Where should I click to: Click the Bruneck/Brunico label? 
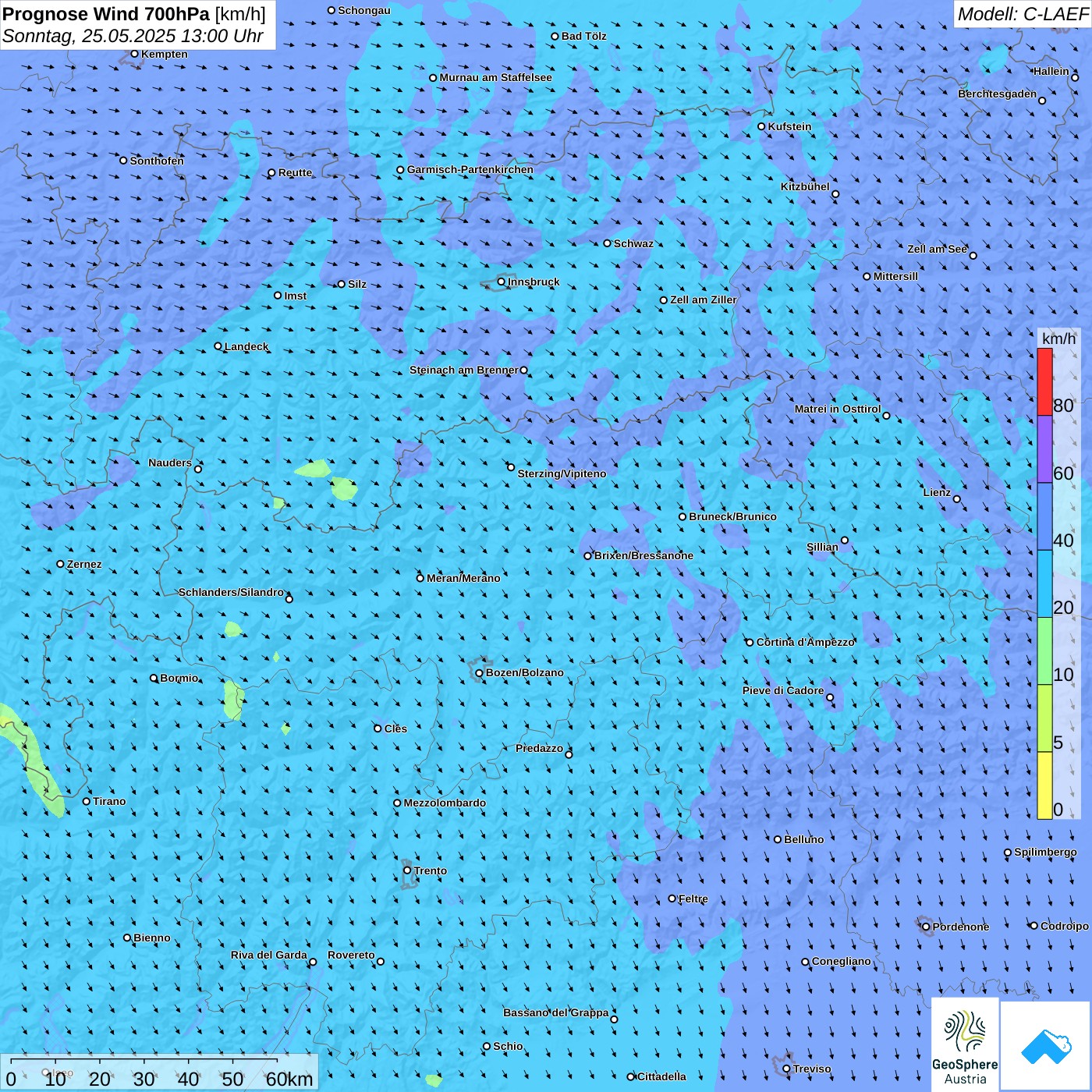tap(733, 516)
